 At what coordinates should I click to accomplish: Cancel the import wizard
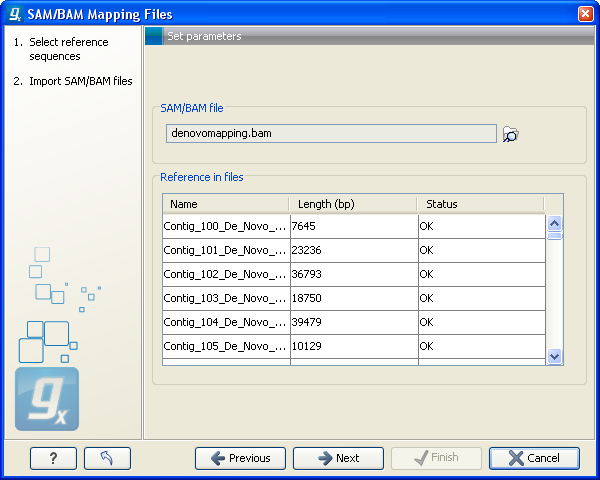[x=534, y=458]
